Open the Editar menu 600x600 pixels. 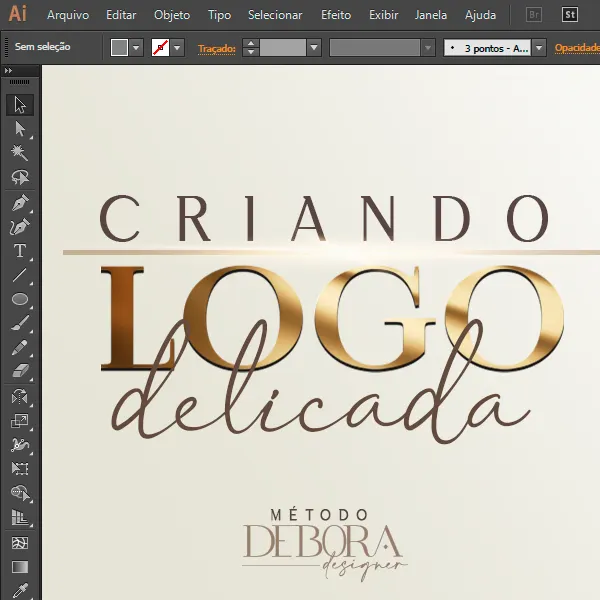pyautogui.click(x=121, y=15)
